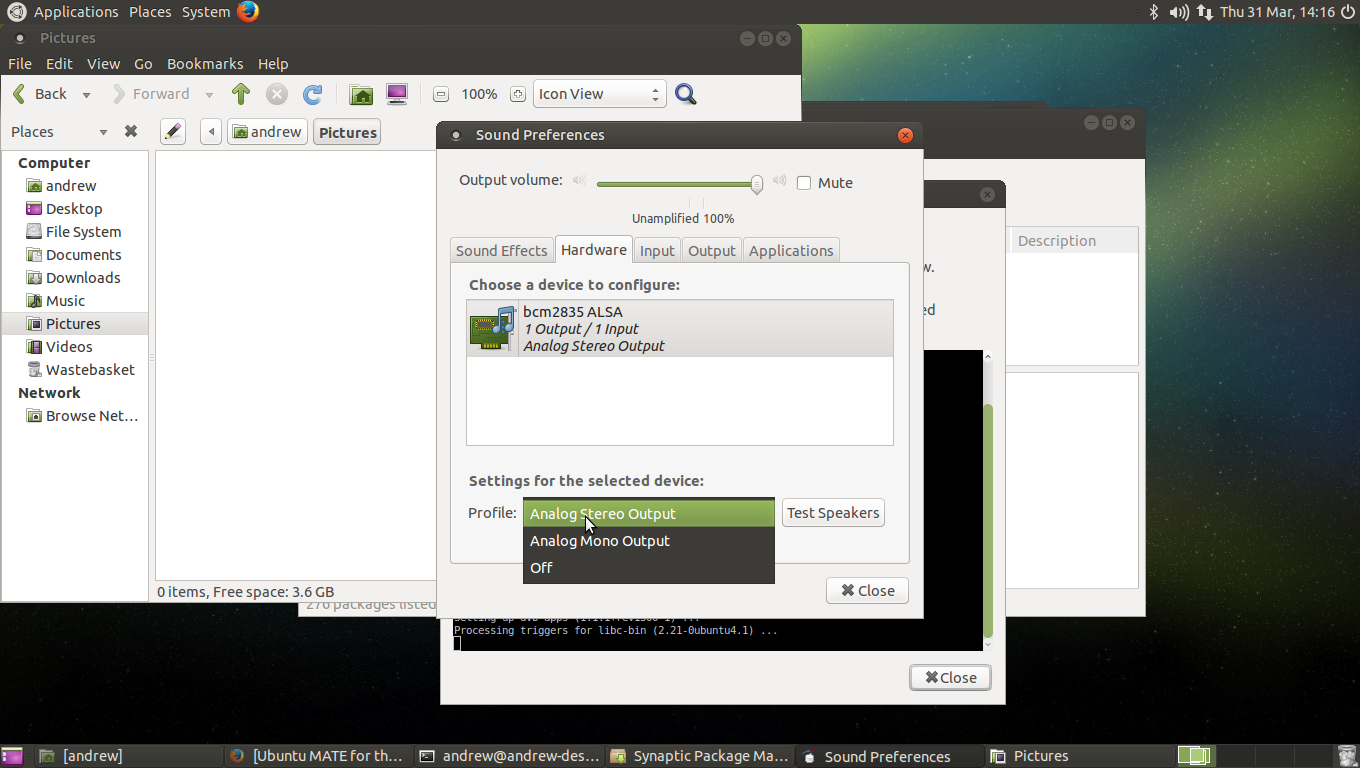Switch to the Output tab

click(x=712, y=250)
